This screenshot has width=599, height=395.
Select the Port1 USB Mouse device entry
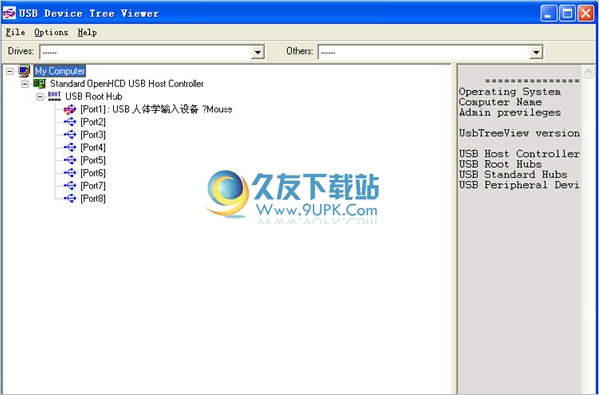point(156,110)
